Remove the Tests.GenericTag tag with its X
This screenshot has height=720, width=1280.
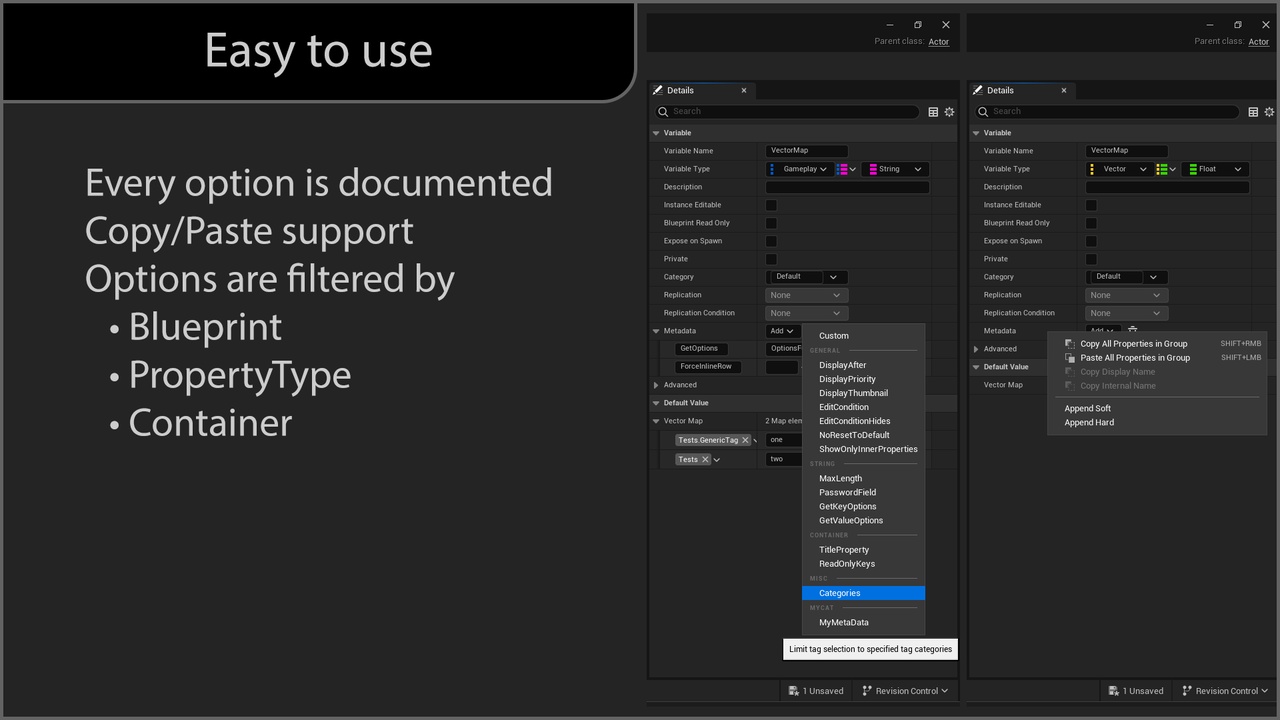(x=745, y=440)
